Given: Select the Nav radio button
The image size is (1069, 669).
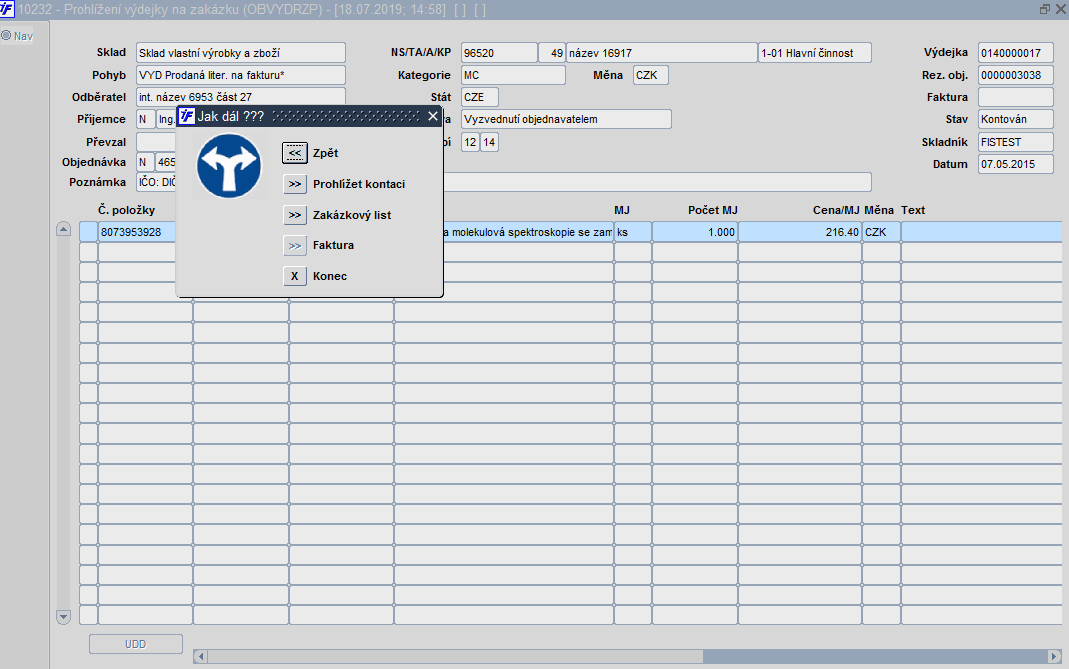Looking at the screenshot, I should [x=6, y=36].
